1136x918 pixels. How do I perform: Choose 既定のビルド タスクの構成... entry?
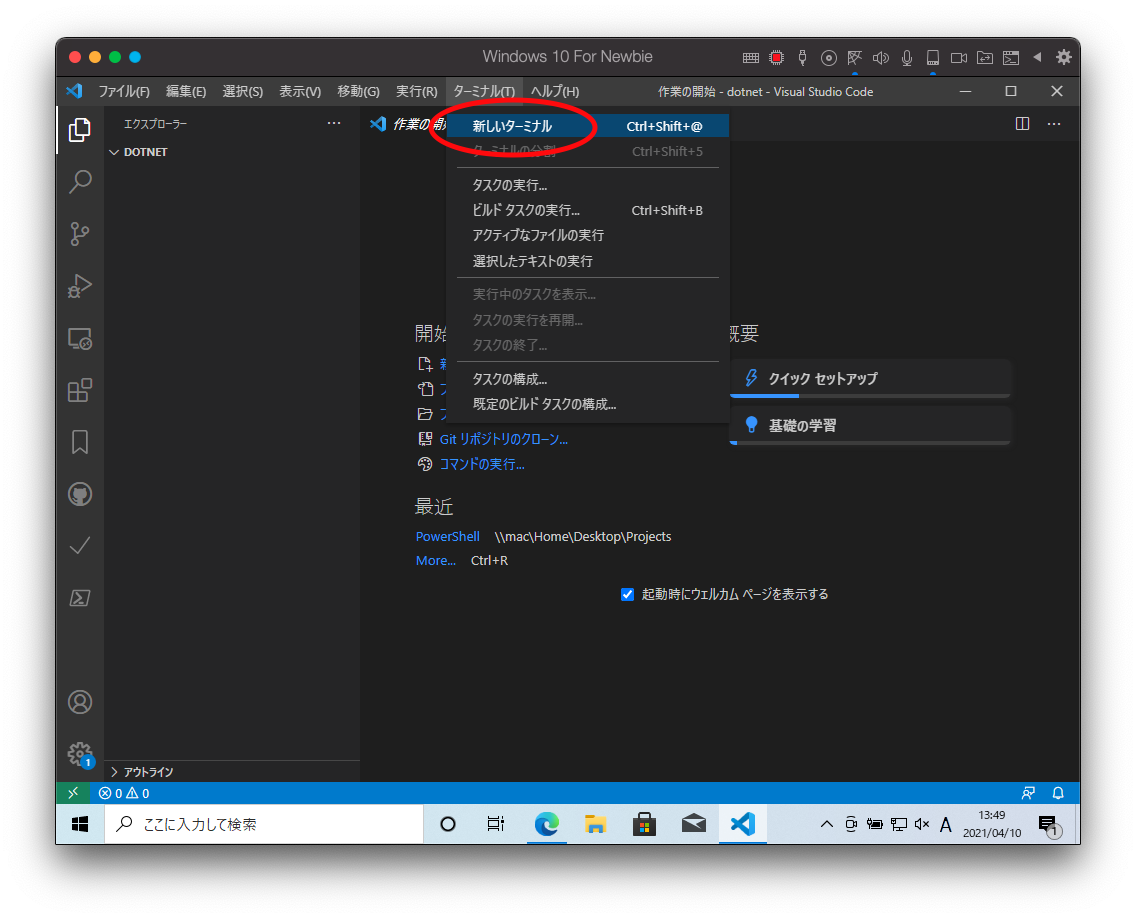pyautogui.click(x=588, y=404)
